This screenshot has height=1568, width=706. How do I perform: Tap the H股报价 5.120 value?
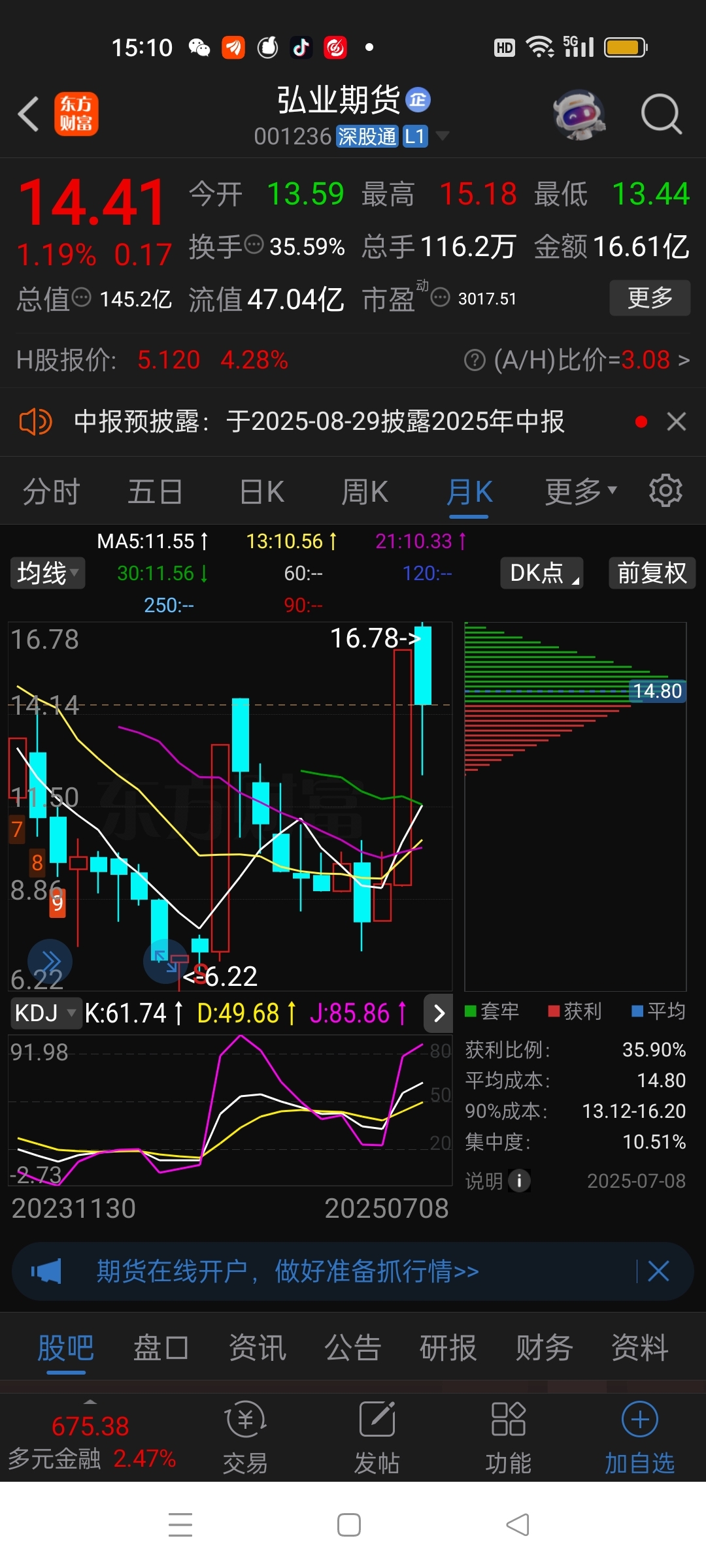(x=169, y=360)
